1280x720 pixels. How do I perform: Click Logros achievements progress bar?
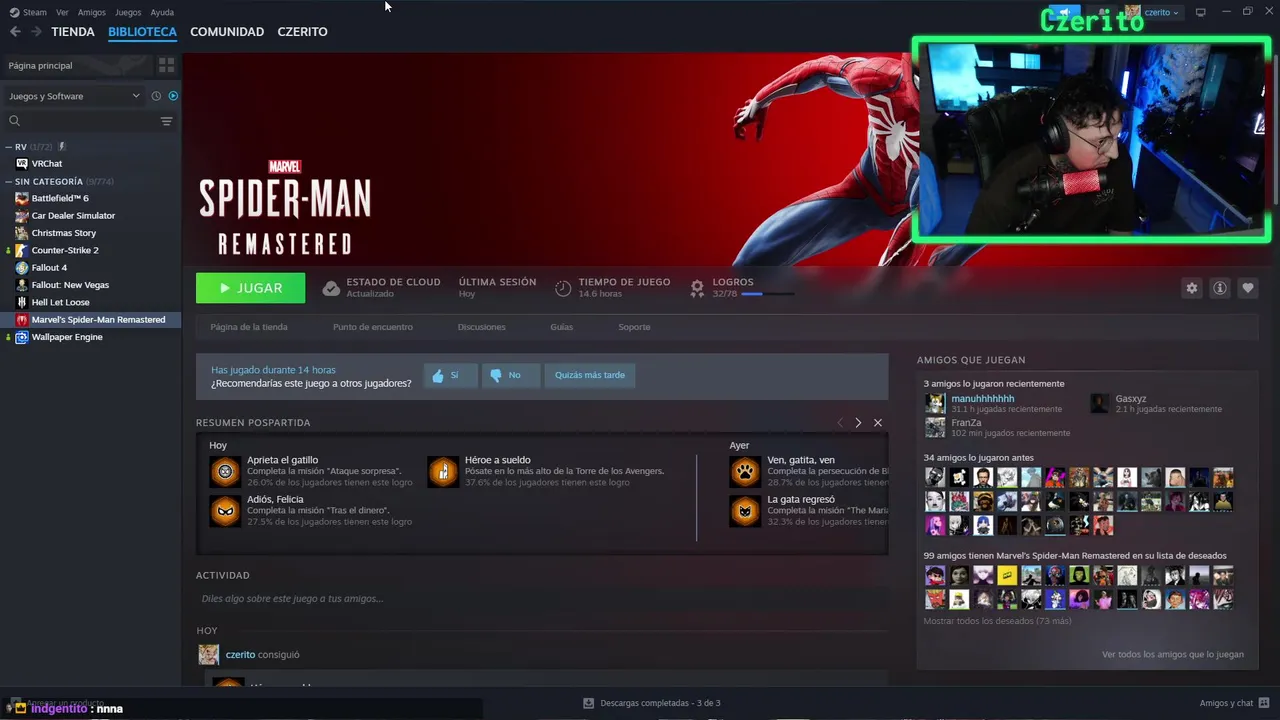coord(767,294)
